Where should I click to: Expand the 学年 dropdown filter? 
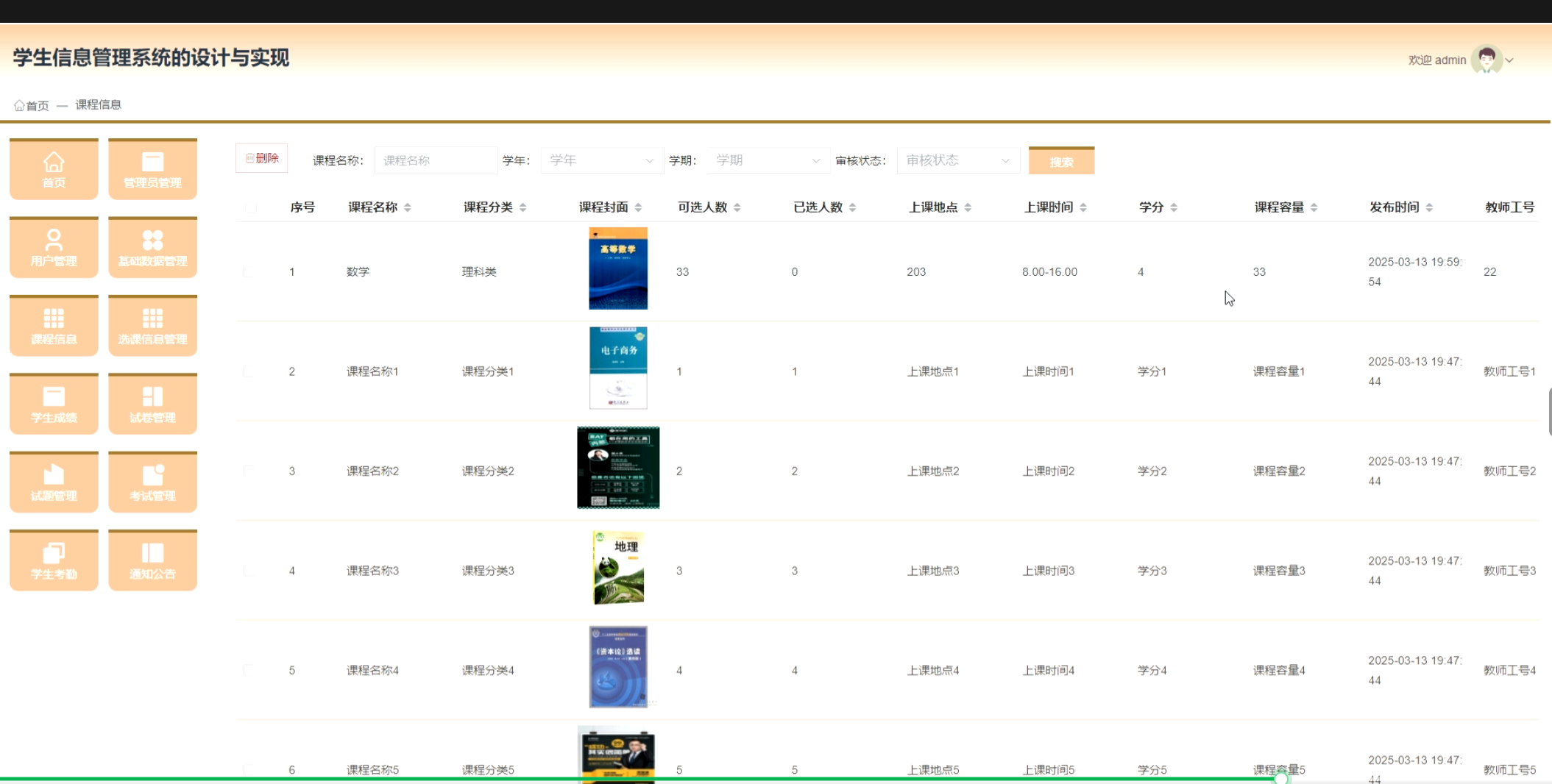click(x=600, y=160)
